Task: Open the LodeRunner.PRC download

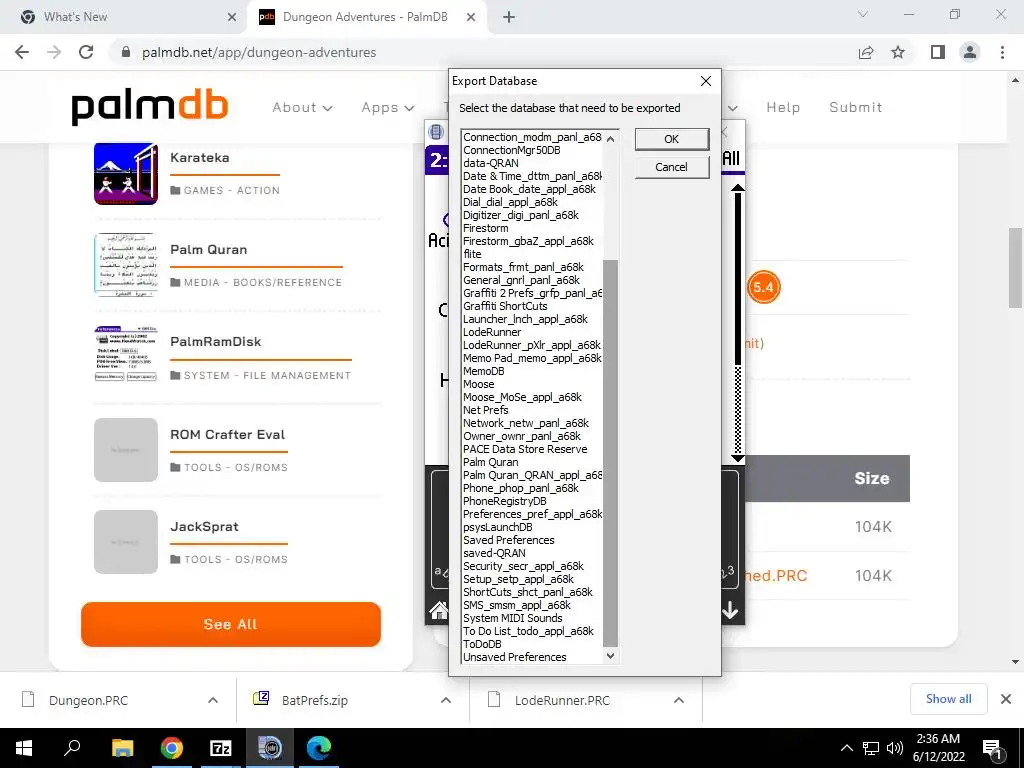Action: pyautogui.click(x=562, y=700)
